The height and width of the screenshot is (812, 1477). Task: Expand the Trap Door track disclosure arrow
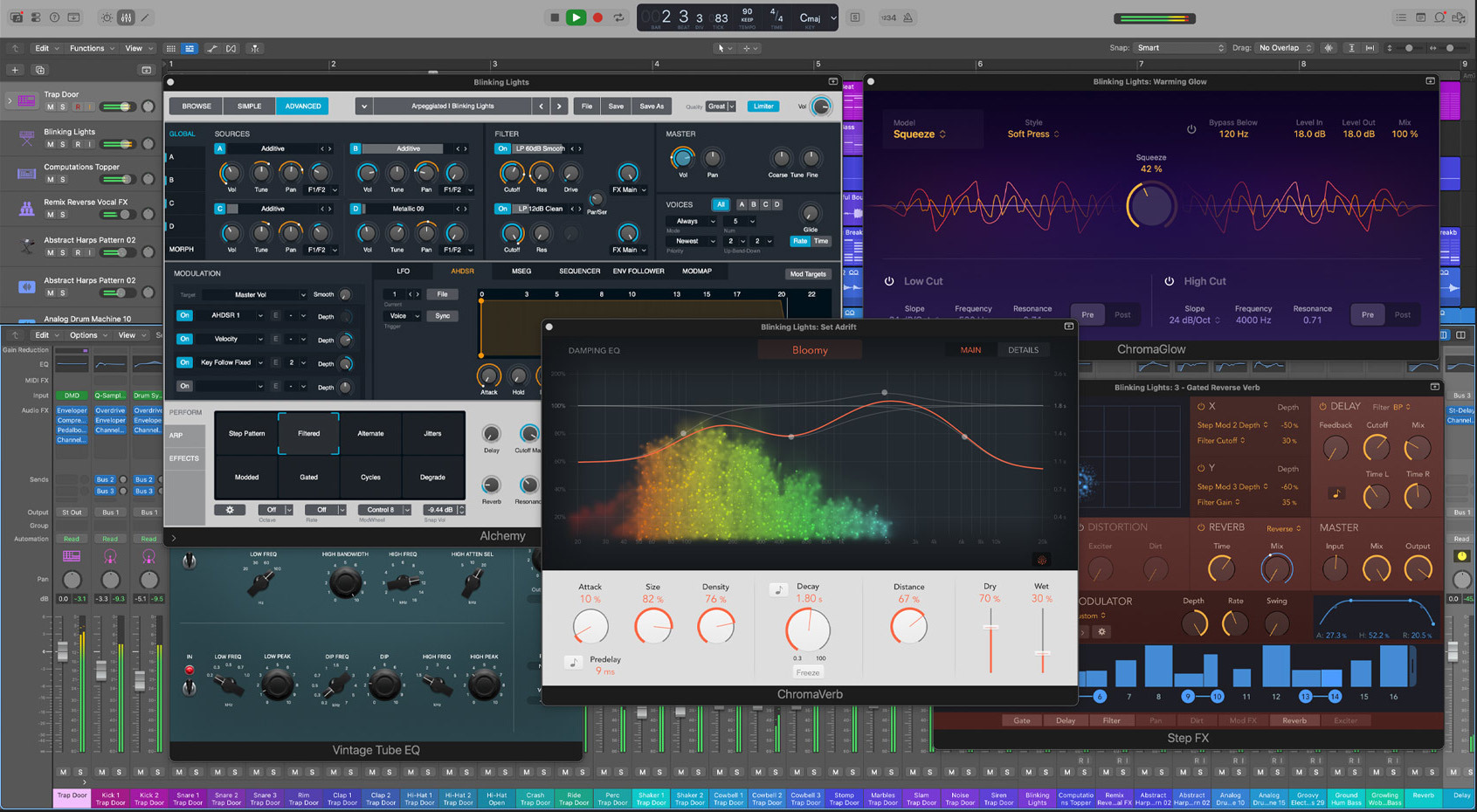(10, 100)
